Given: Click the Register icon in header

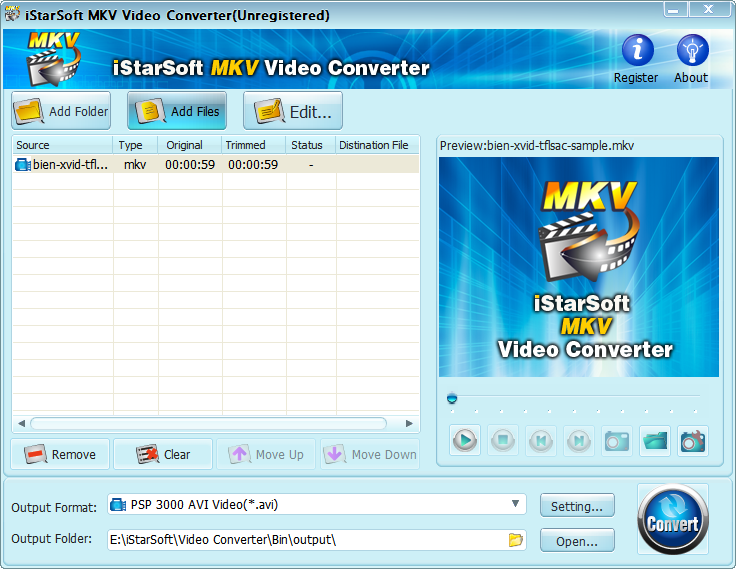Looking at the screenshot, I should click(x=636, y=52).
